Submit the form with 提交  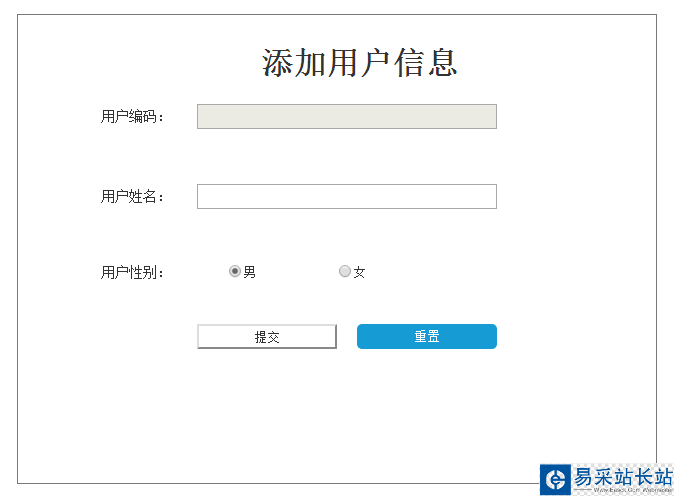[x=267, y=337]
